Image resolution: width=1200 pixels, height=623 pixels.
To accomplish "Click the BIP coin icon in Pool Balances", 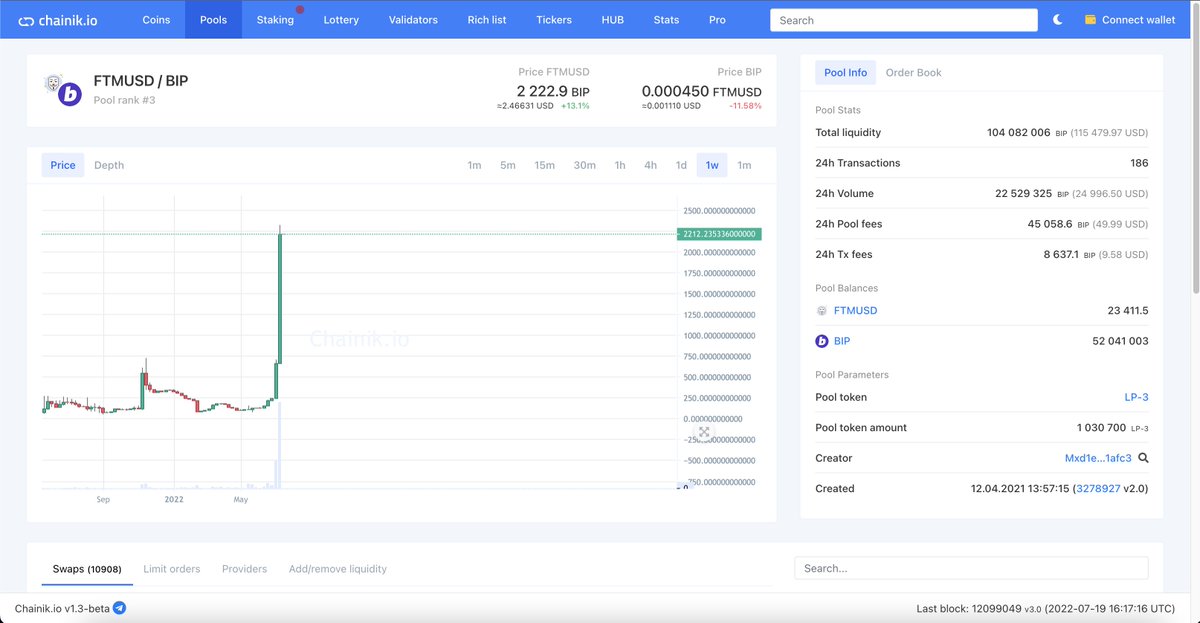I will click(822, 341).
